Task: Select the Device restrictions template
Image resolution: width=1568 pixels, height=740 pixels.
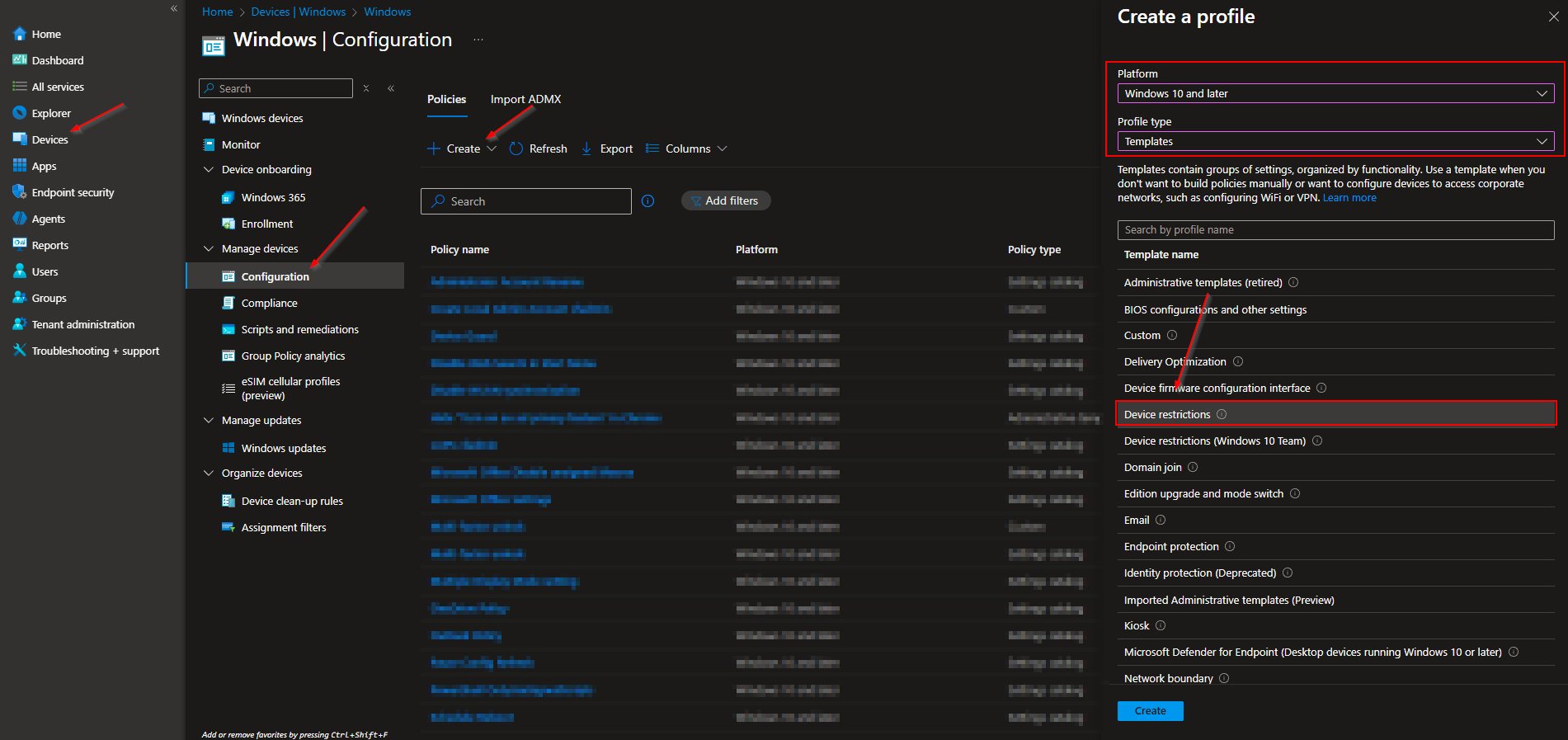Action: [x=1167, y=414]
